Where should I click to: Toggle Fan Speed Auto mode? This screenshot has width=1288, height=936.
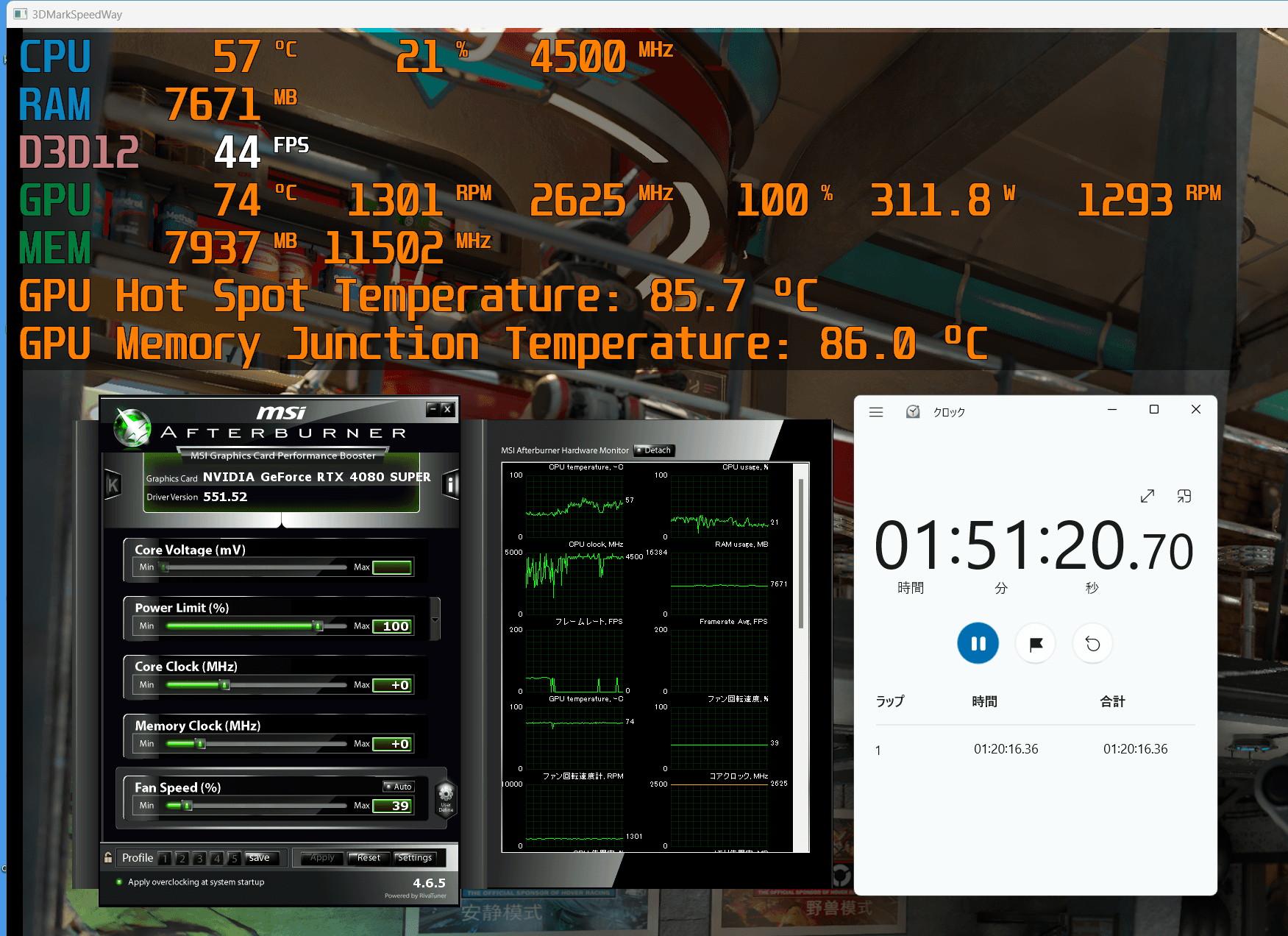point(399,787)
